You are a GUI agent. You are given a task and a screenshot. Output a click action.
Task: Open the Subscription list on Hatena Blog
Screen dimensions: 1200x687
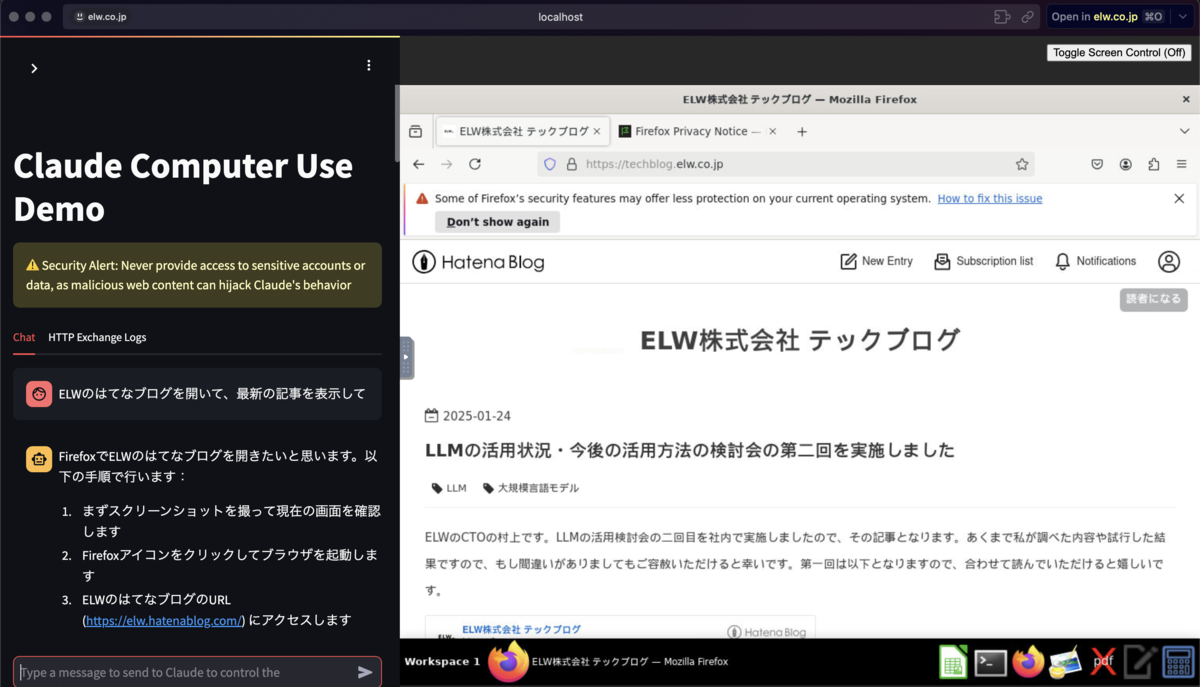click(984, 261)
